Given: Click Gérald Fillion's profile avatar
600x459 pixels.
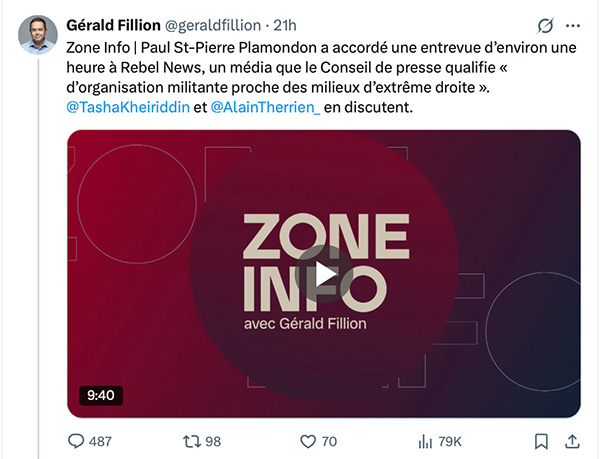Looking at the screenshot, I should coord(38,34).
